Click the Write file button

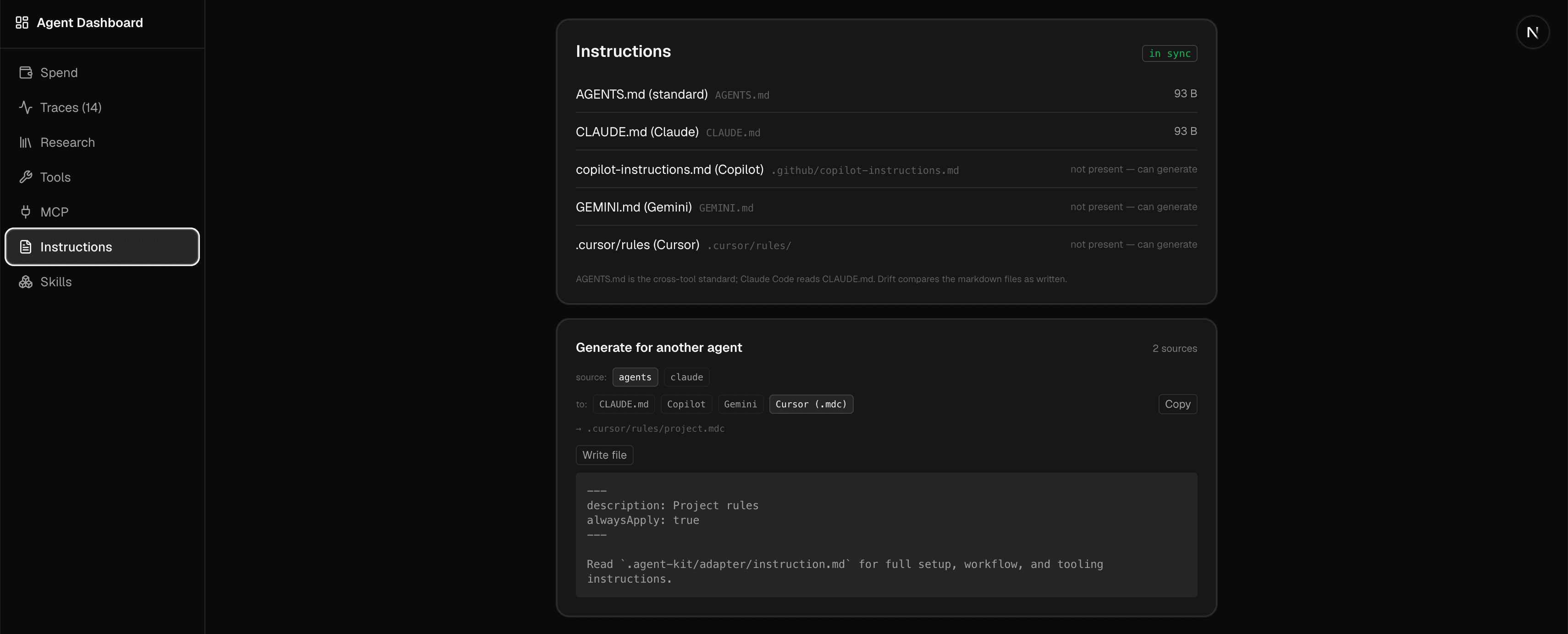point(604,455)
